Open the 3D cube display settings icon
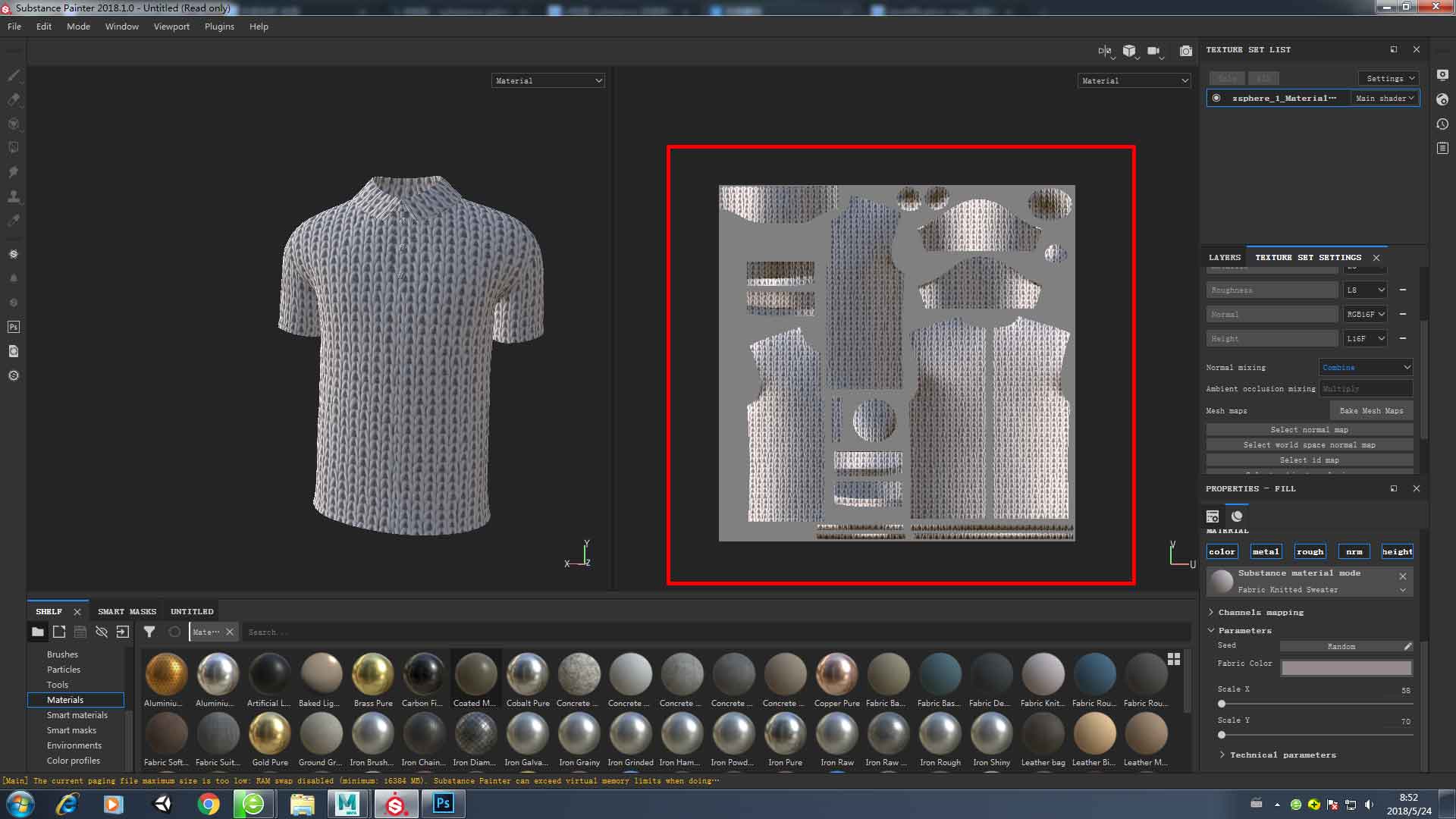This screenshot has height=819, width=1456. click(1129, 51)
